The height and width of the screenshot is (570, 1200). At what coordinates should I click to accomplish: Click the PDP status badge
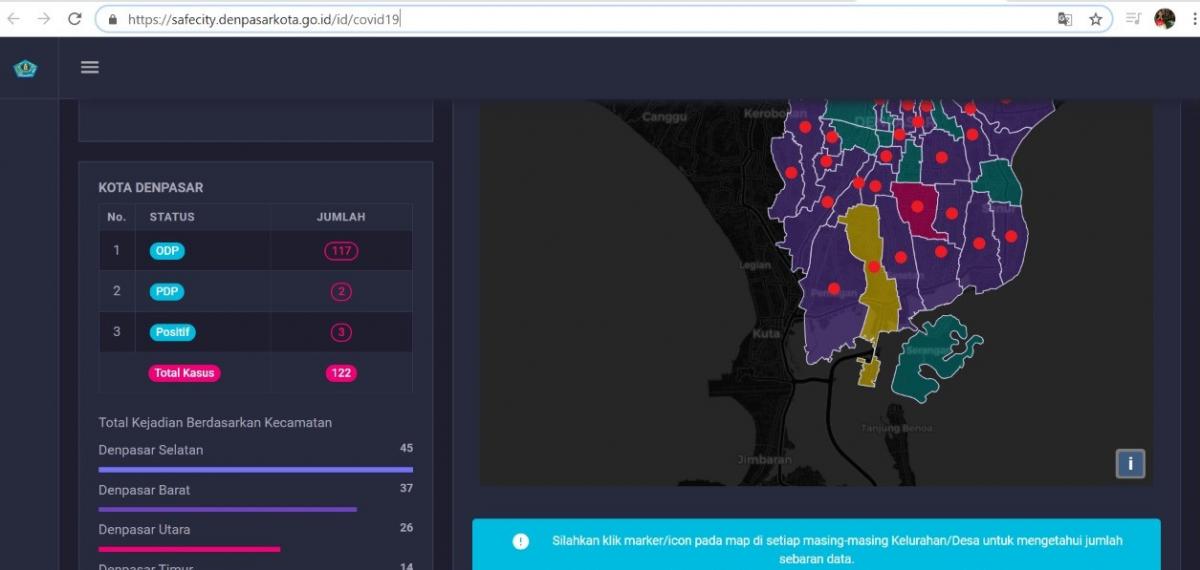167,292
